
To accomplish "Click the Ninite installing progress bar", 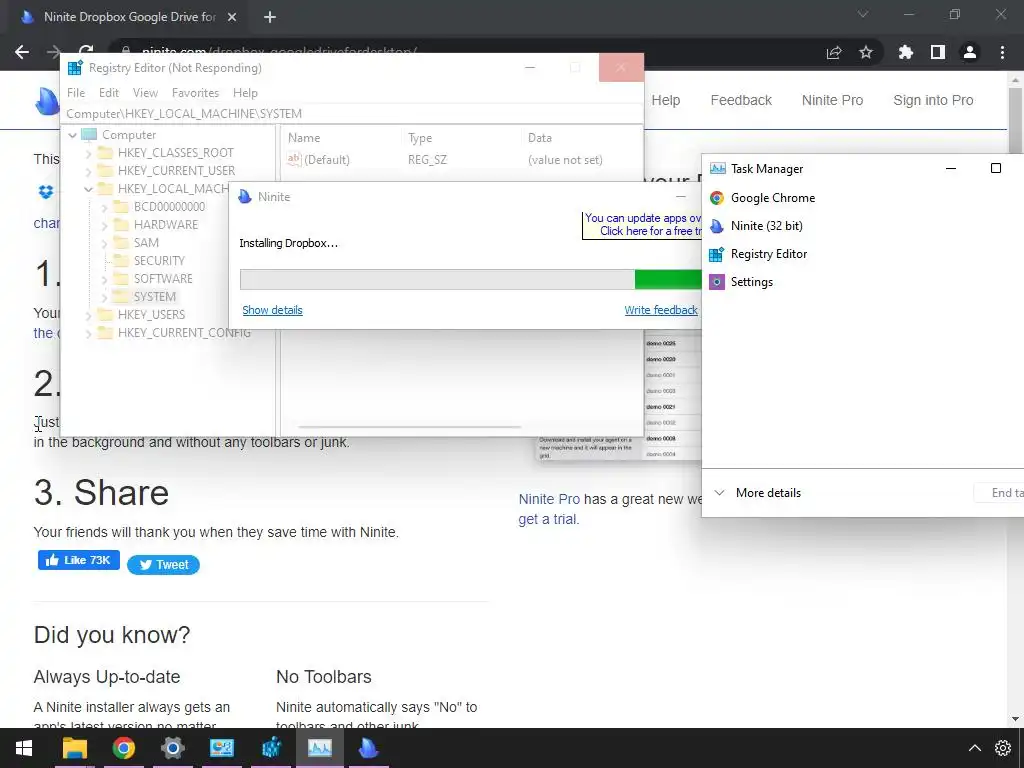I will point(470,280).
